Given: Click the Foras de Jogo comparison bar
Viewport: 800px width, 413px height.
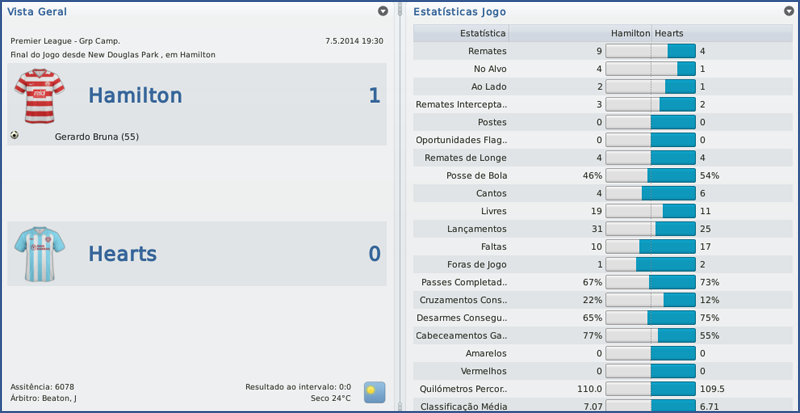Looking at the screenshot, I should coord(650,264).
